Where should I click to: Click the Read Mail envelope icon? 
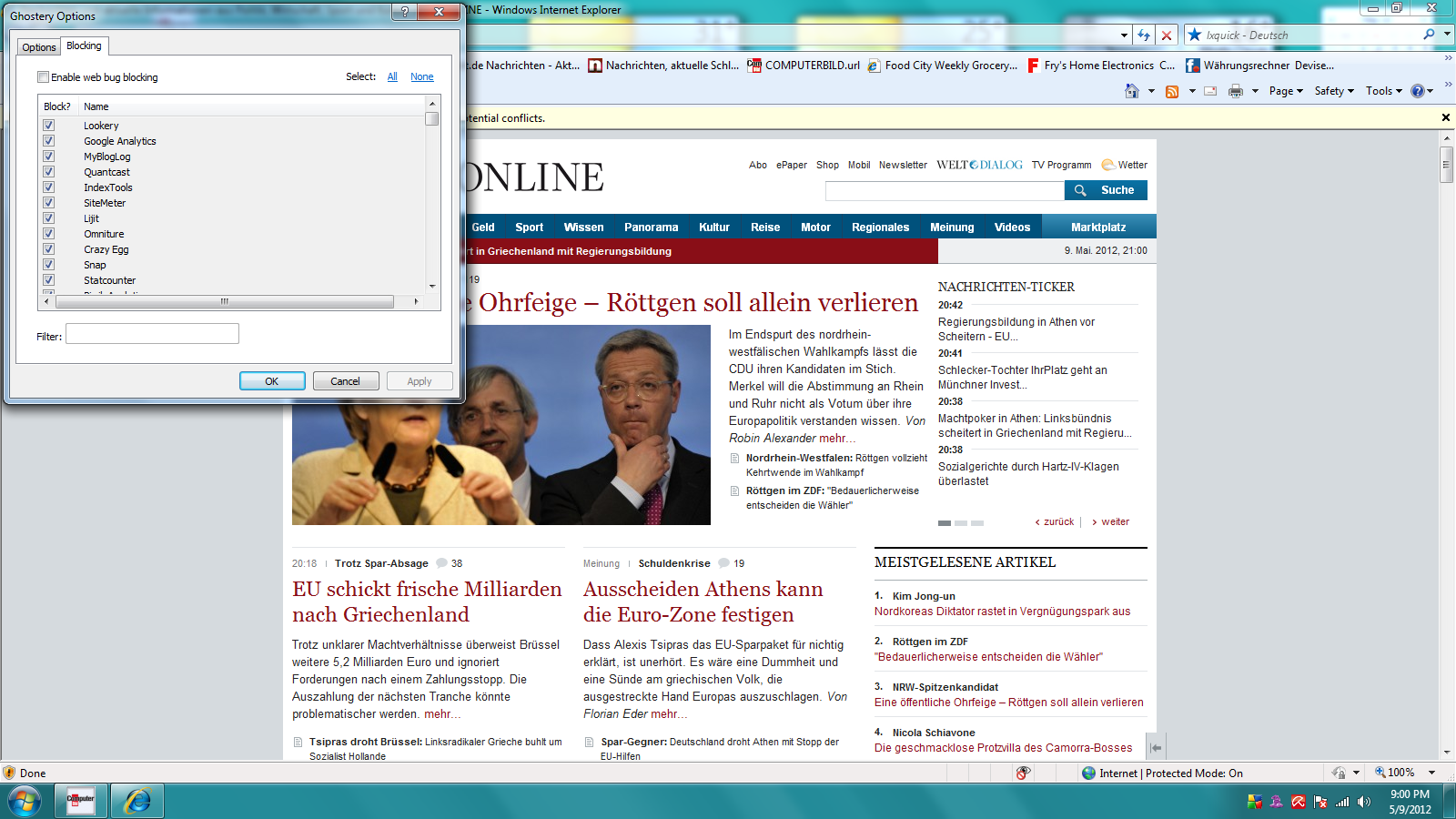[x=1210, y=91]
